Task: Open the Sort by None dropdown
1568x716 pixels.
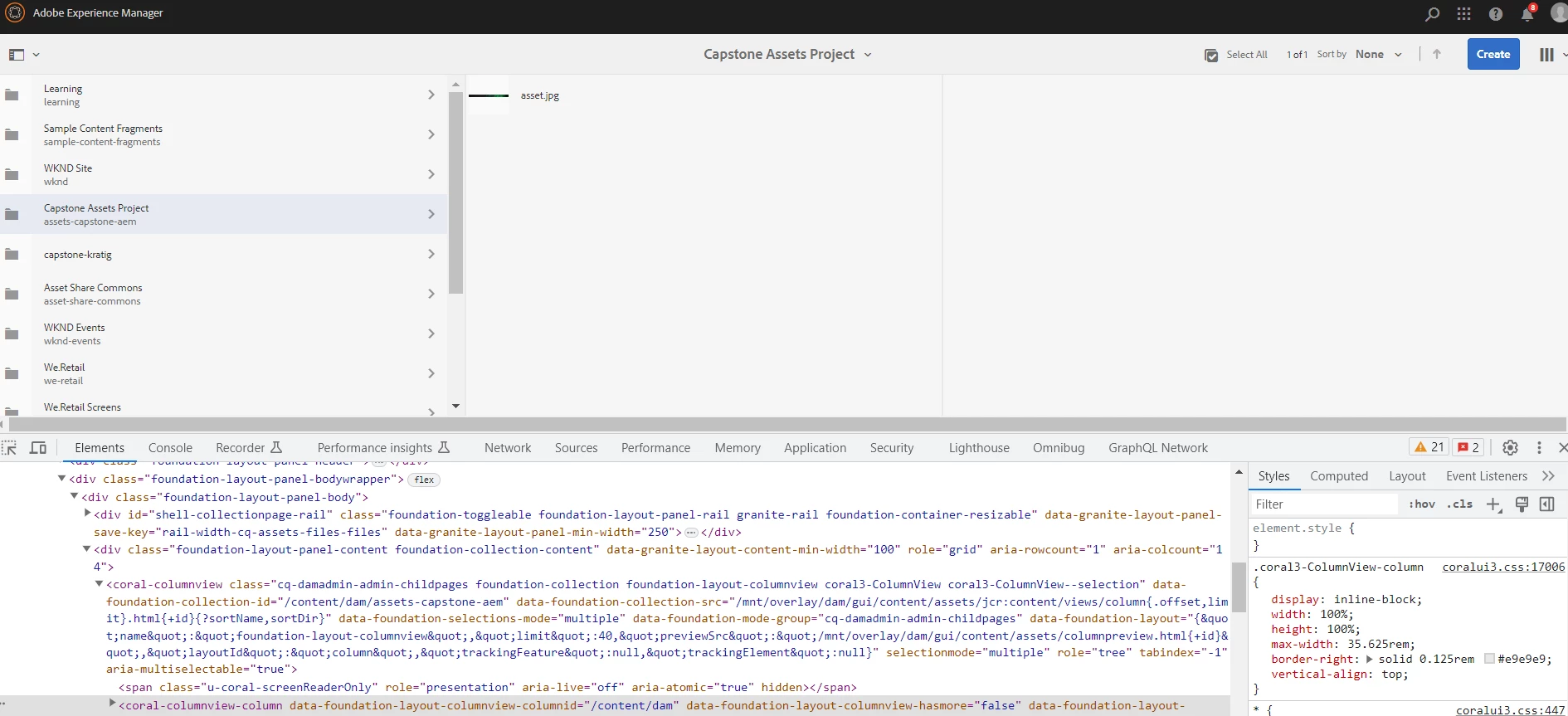Action: pyautogui.click(x=1378, y=54)
